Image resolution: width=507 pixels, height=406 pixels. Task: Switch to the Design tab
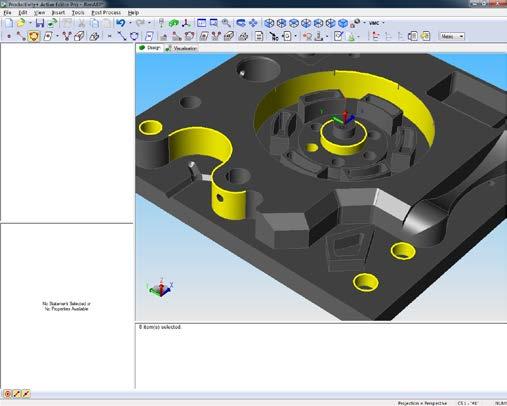pyautogui.click(x=150, y=48)
